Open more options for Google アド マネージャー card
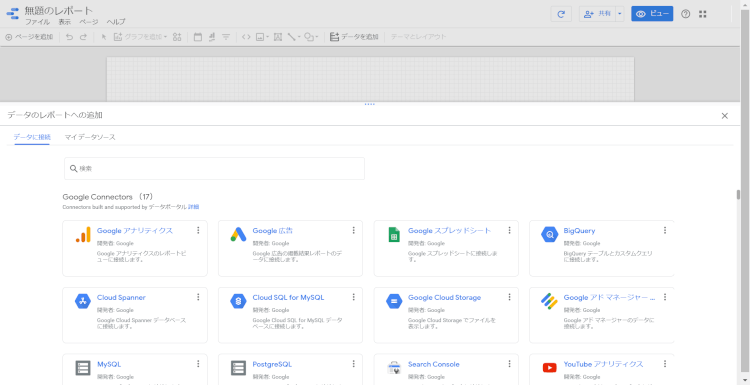This screenshot has height=385, width=750. tap(665, 297)
